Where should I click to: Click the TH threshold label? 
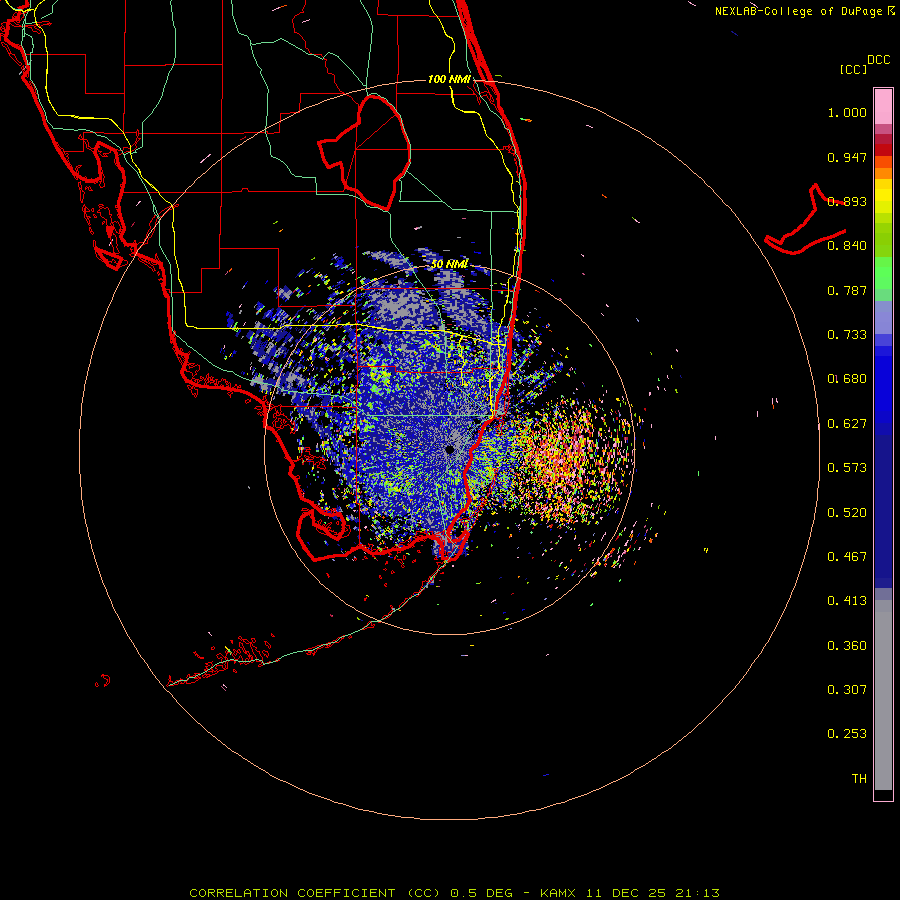point(859,779)
